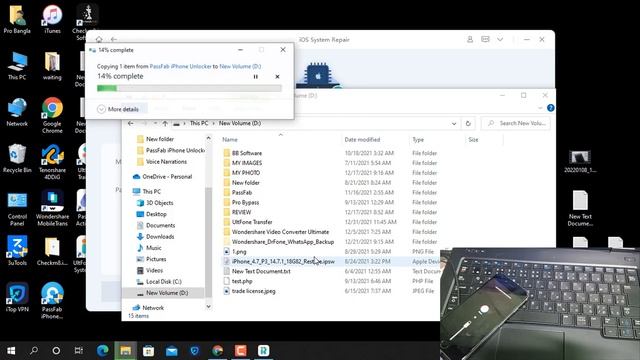Open account icon in iOS System Repair
The height and width of the screenshot is (360, 640).
[x=470, y=40]
